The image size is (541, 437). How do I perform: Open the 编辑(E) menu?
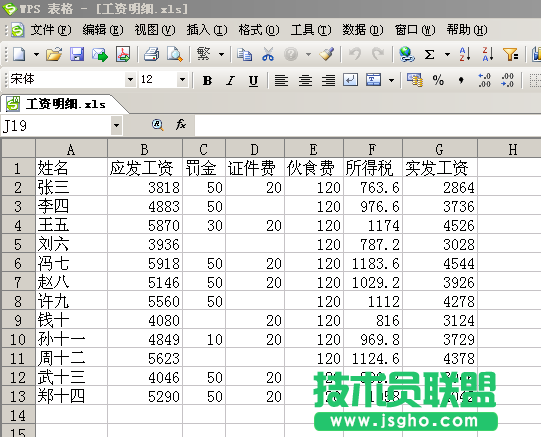[103, 30]
